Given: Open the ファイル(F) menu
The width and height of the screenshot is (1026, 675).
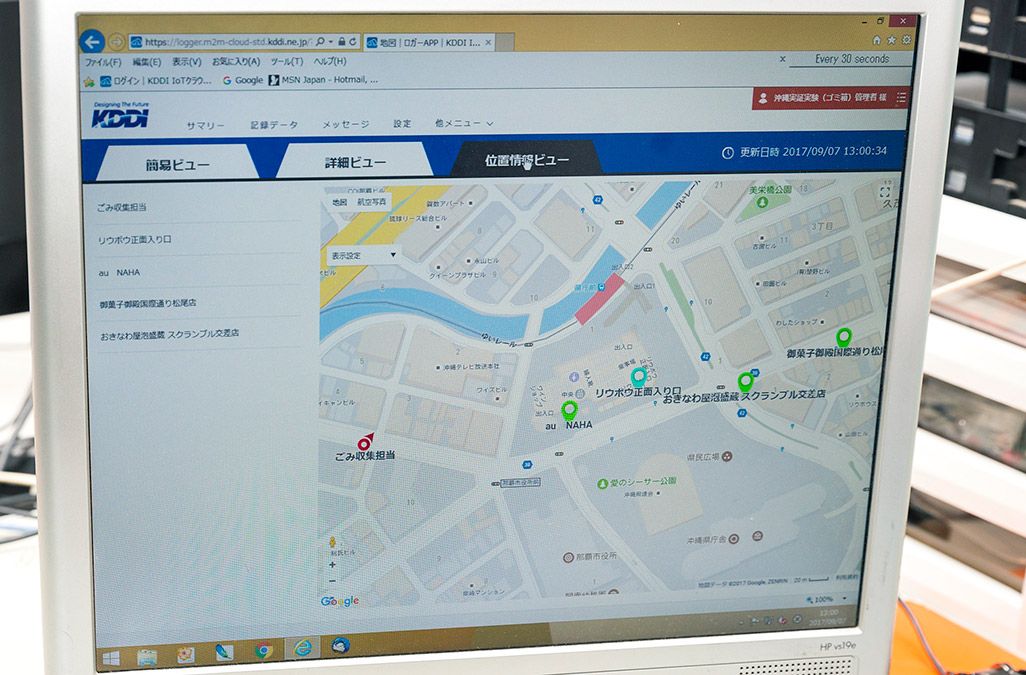Looking at the screenshot, I should point(103,62).
